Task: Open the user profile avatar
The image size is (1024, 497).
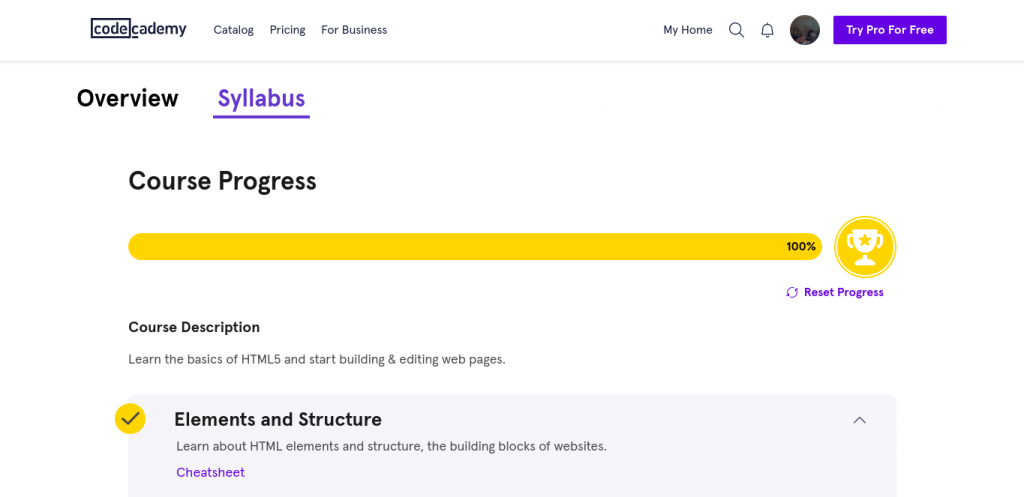Action: [x=805, y=30]
